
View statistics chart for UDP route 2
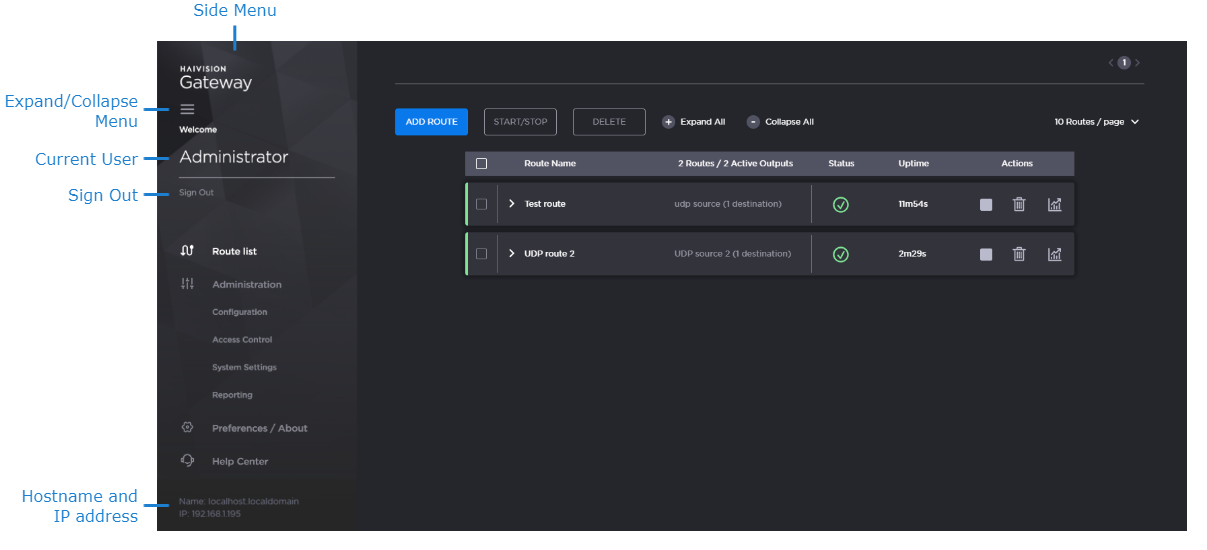(1054, 254)
